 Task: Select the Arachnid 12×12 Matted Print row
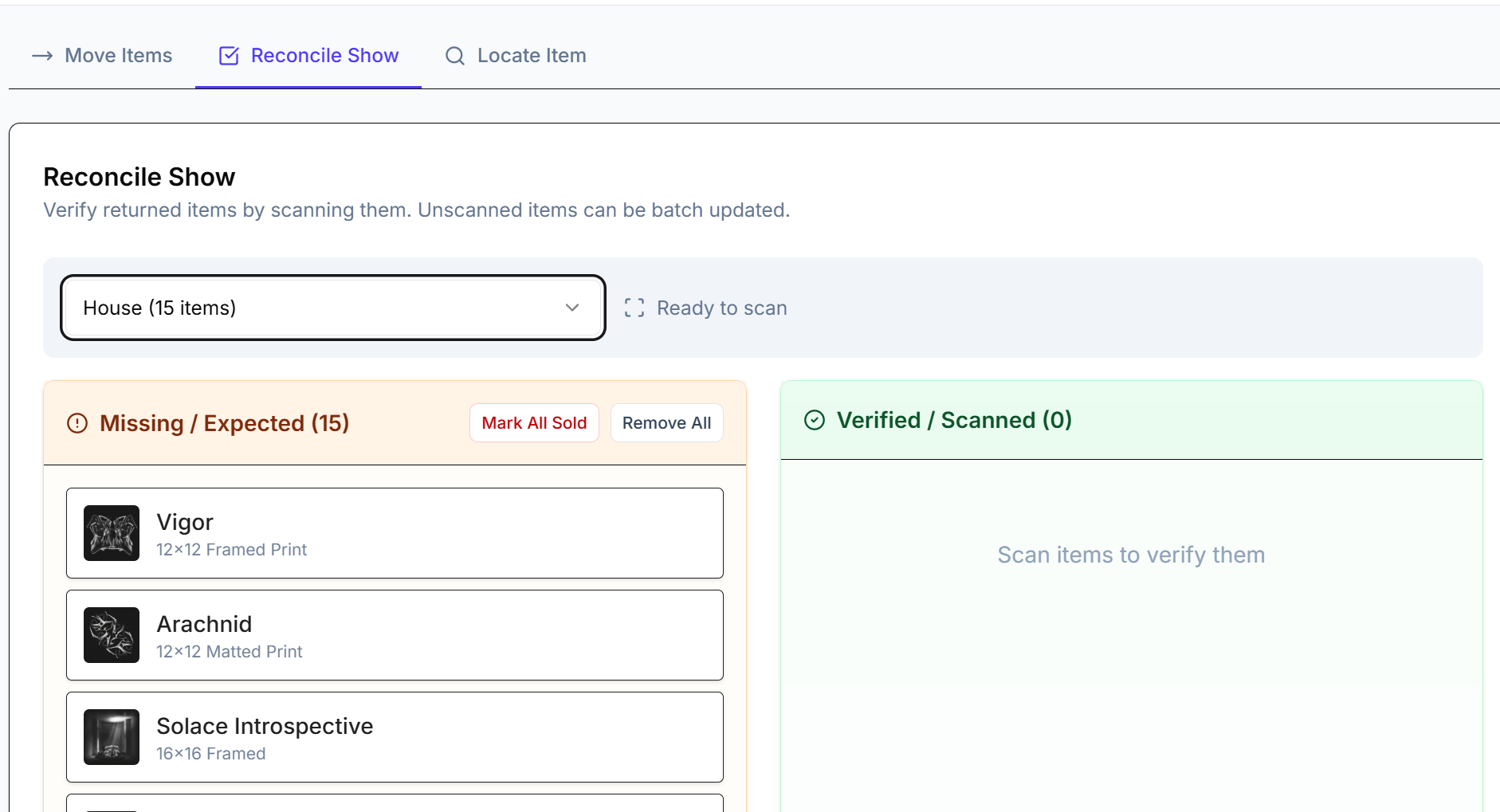(395, 635)
